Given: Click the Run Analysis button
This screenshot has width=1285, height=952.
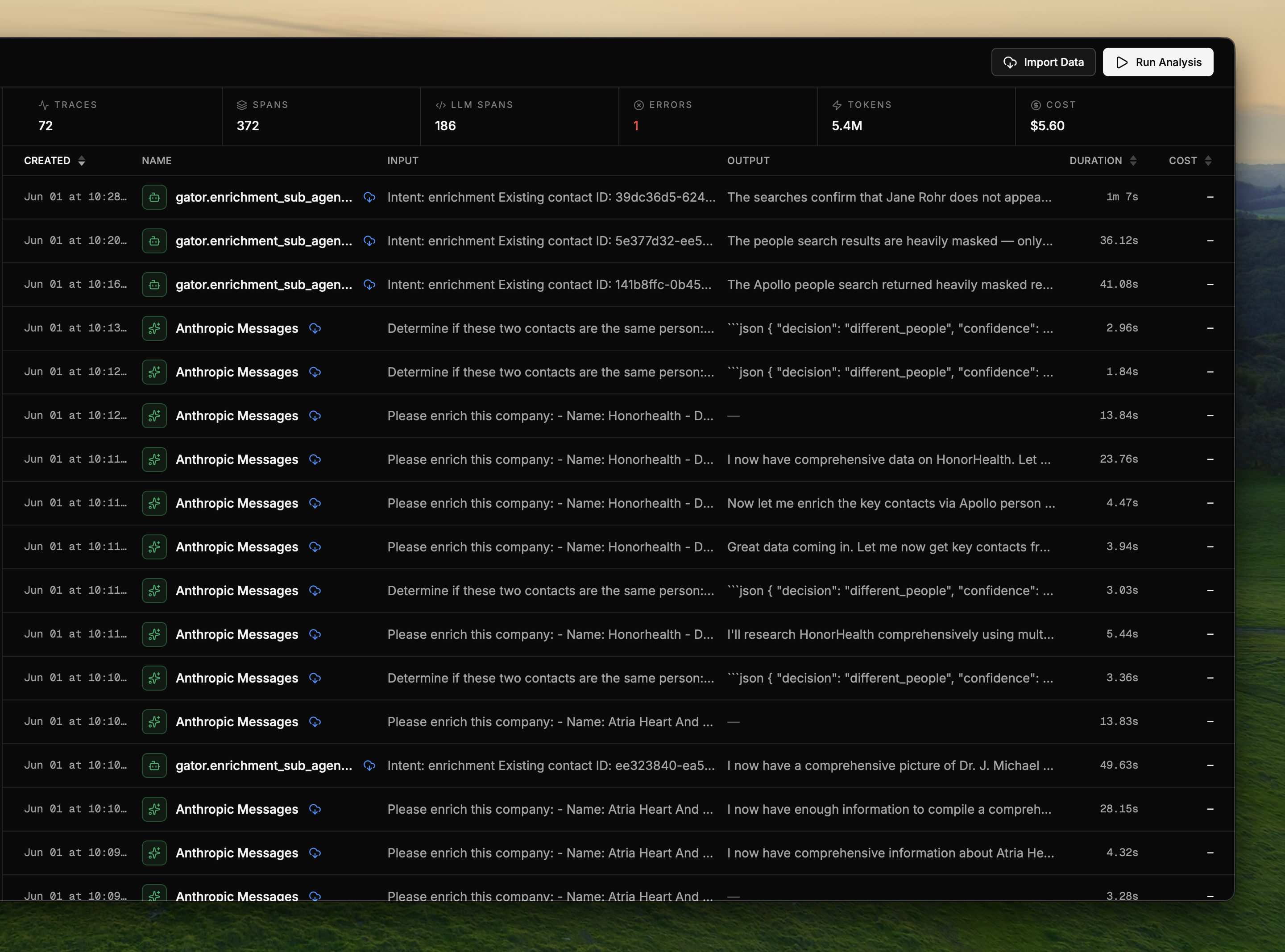Looking at the screenshot, I should point(1158,62).
